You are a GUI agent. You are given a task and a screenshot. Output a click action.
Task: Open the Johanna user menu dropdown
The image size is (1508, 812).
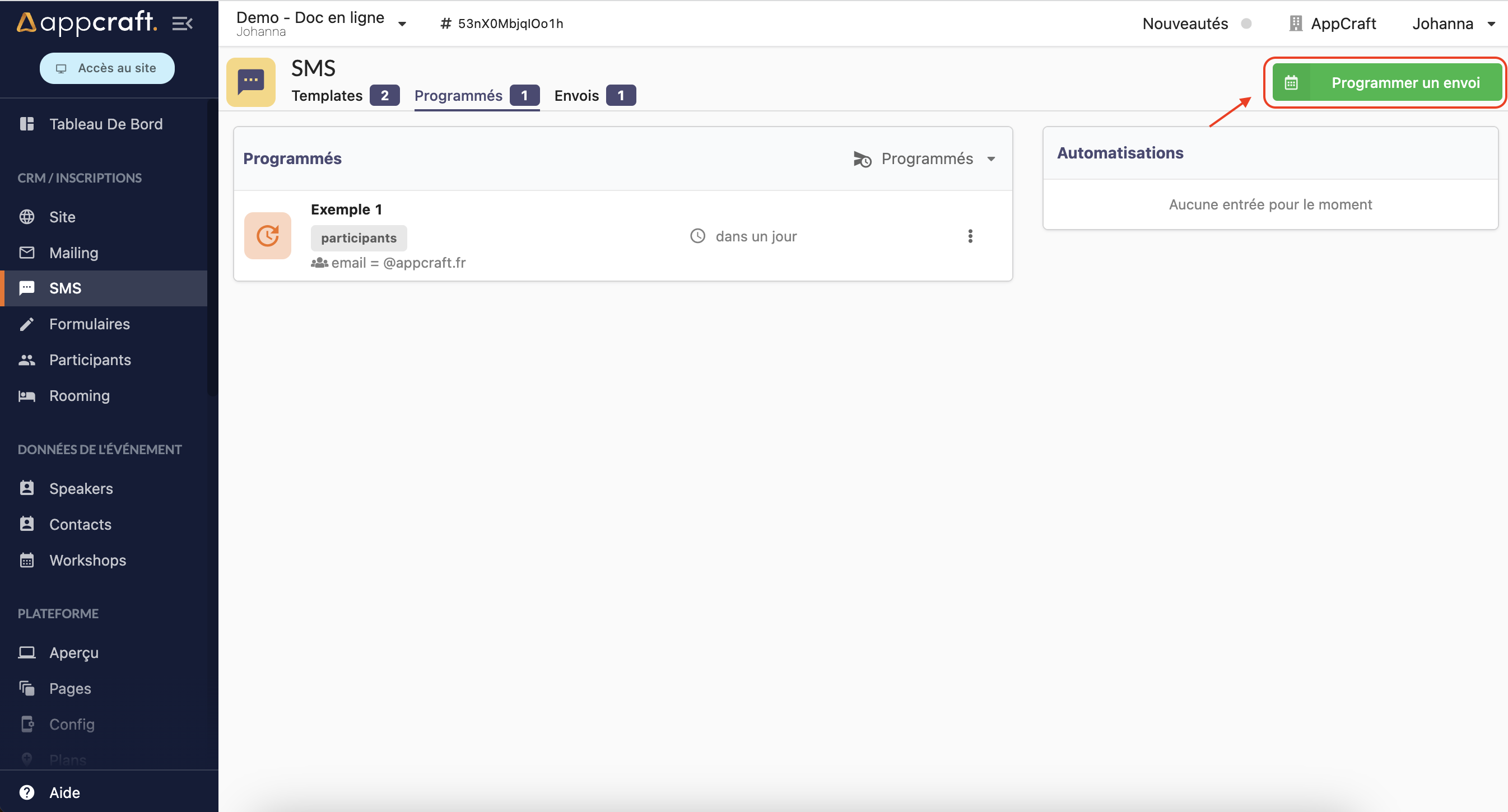pyautogui.click(x=1491, y=24)
